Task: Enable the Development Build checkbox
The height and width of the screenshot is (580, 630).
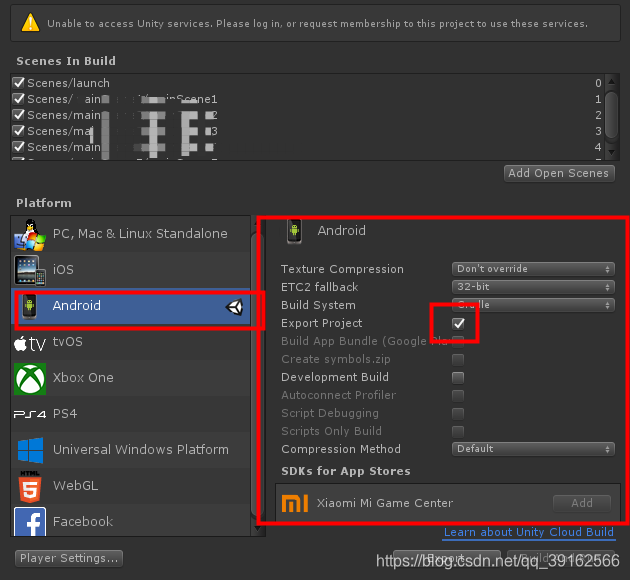Action: tap(458, 378)
